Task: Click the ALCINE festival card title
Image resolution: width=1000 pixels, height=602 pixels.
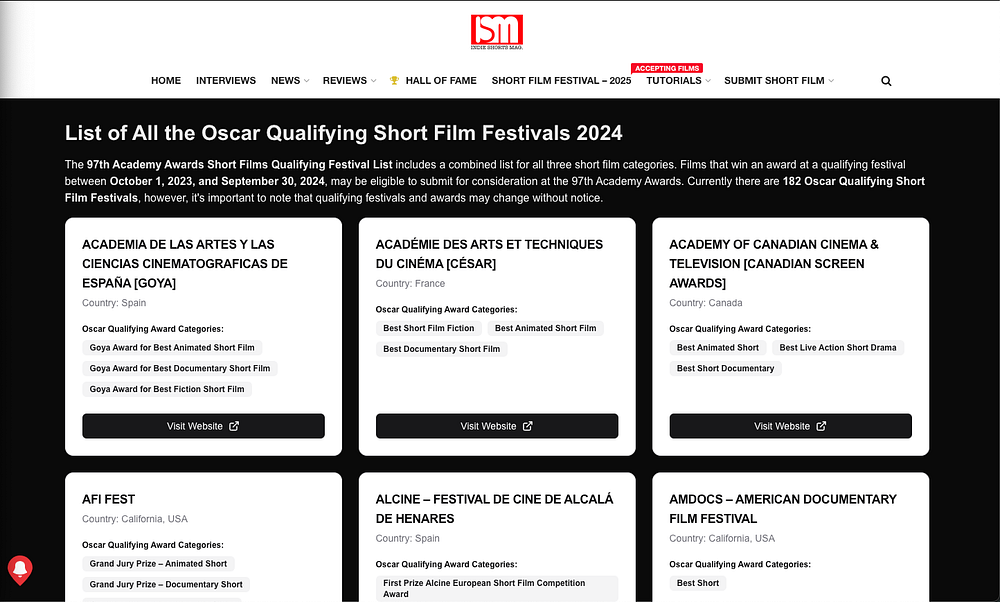Action: (x=494, y=509)
